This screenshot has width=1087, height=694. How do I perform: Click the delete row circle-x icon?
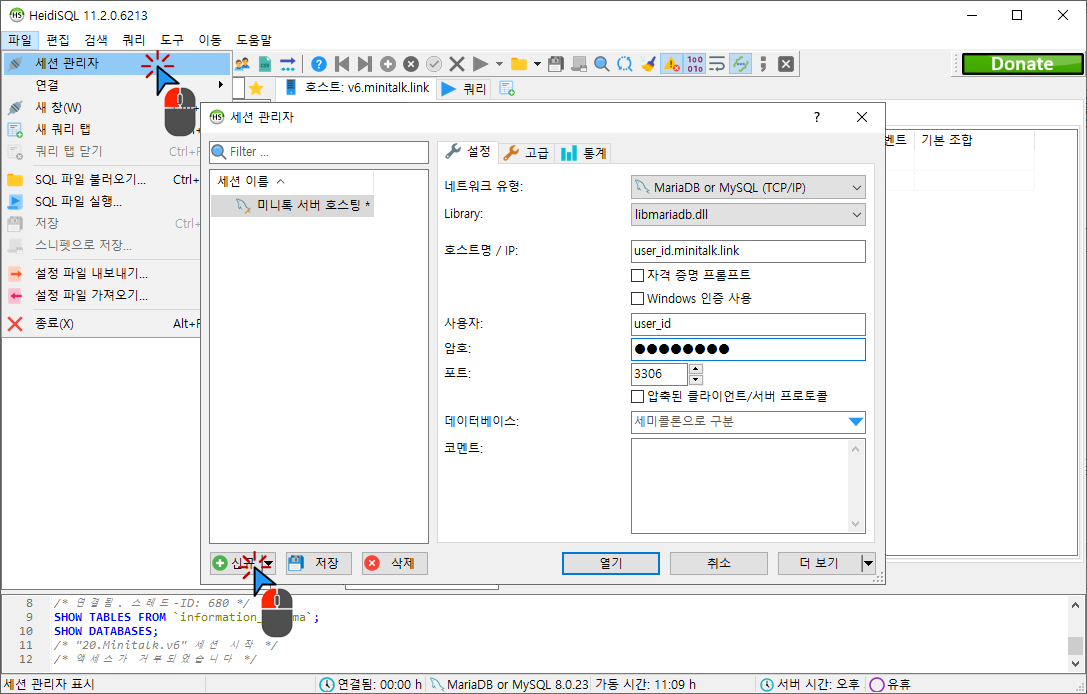[411, 64]
